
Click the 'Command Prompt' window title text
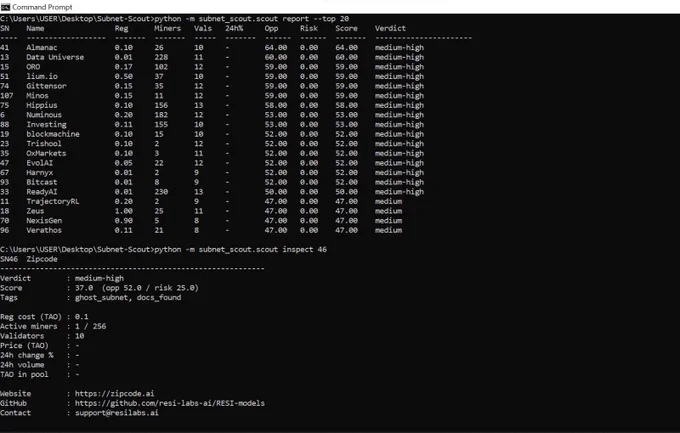42,7
